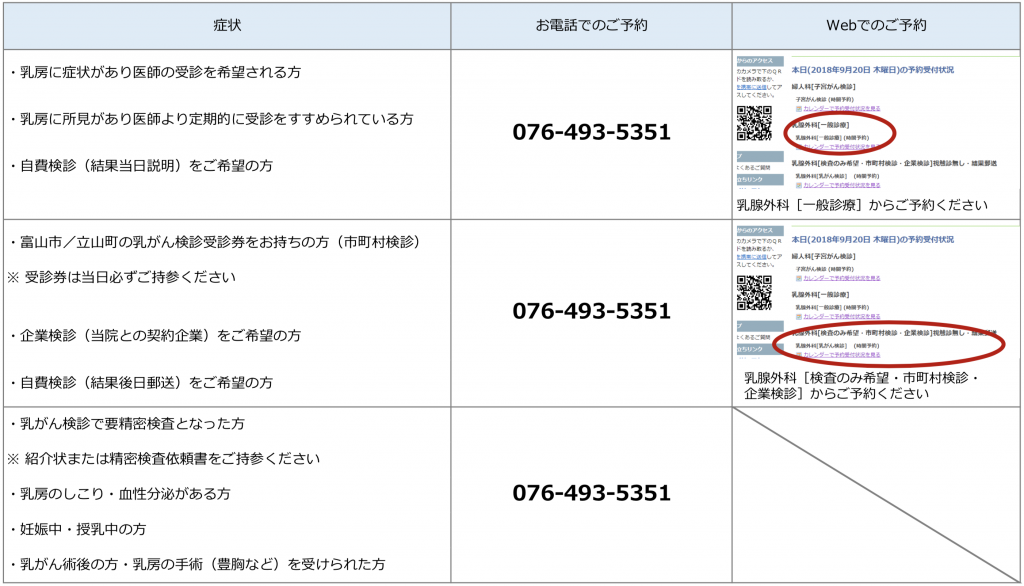1024x586 pixels.
Task: Click calendar icon inside red circle in second row screenshot
Action: click(799, 354)
